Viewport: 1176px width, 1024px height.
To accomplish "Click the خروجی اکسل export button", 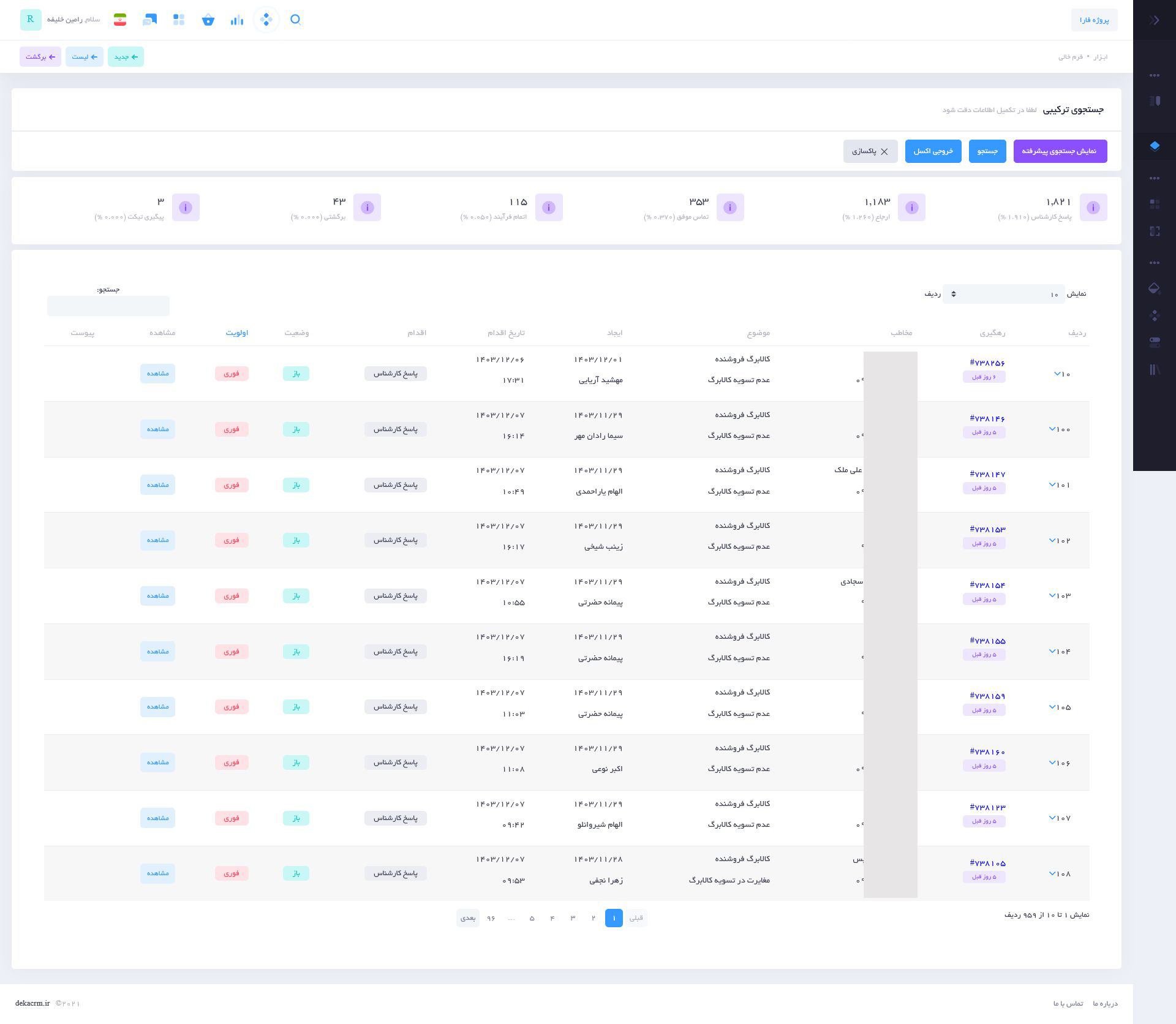I will (933, 151).
